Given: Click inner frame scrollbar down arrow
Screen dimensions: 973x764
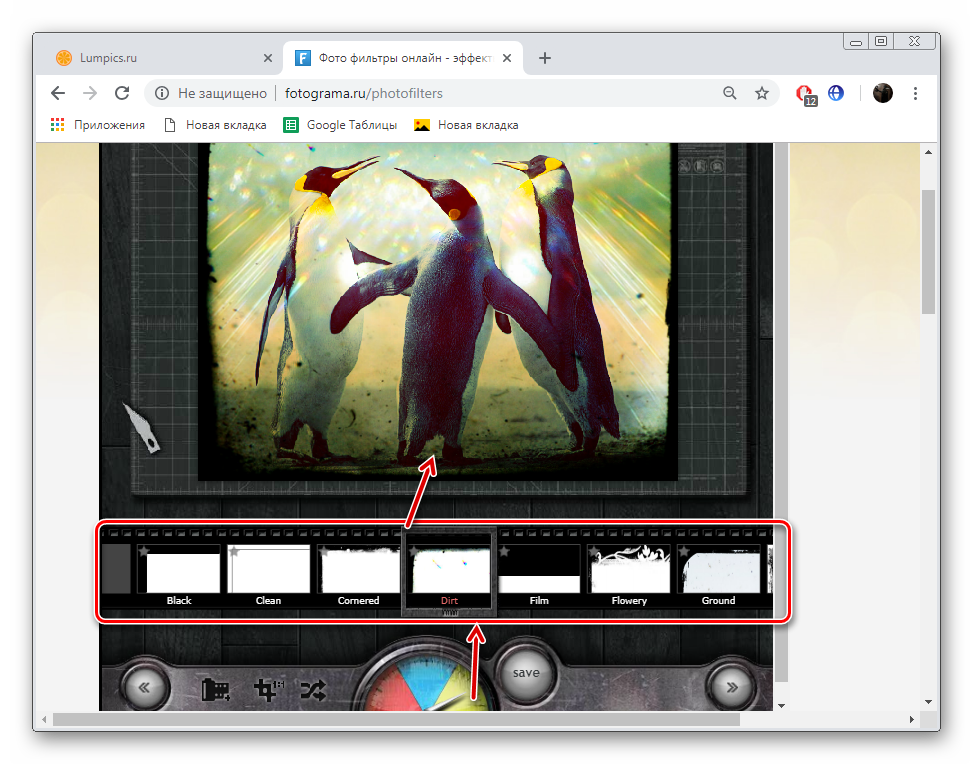Looking at the screenshot, I should [781, 706].
